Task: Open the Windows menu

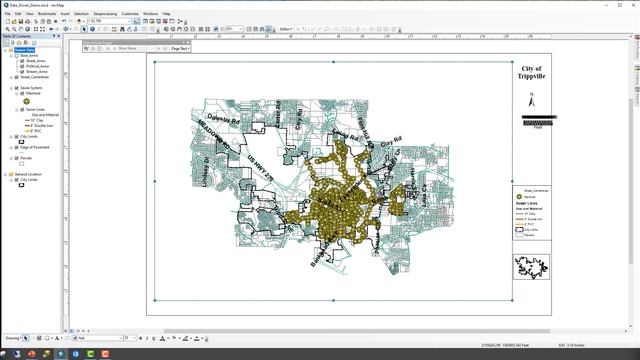Action: 151,14
